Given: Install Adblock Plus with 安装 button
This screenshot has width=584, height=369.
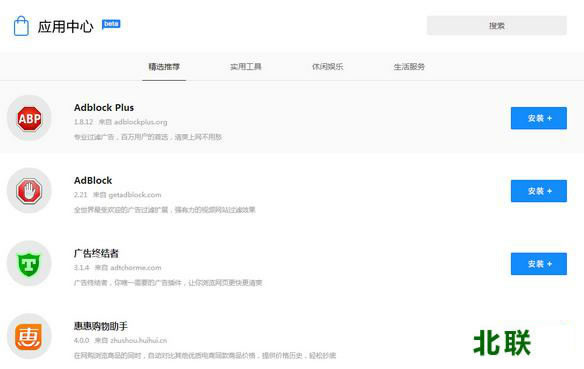Looking at the screenshot, I should pos(539,118).
